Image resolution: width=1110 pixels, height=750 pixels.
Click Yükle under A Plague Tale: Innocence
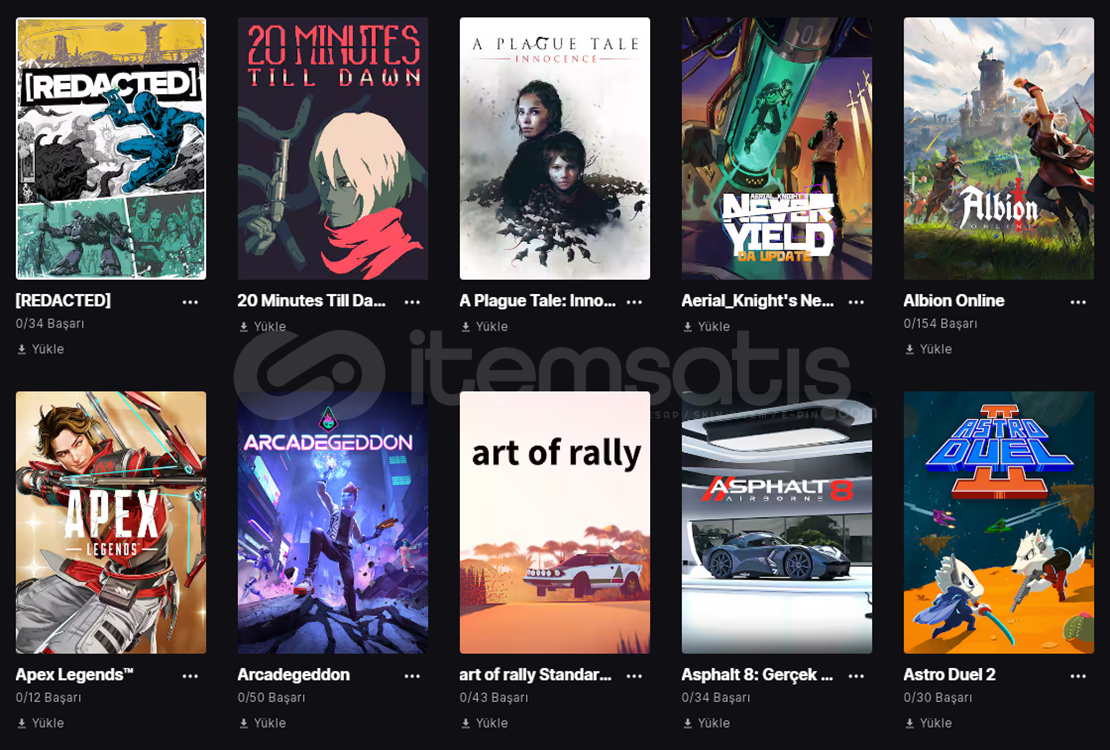point(484,326)
